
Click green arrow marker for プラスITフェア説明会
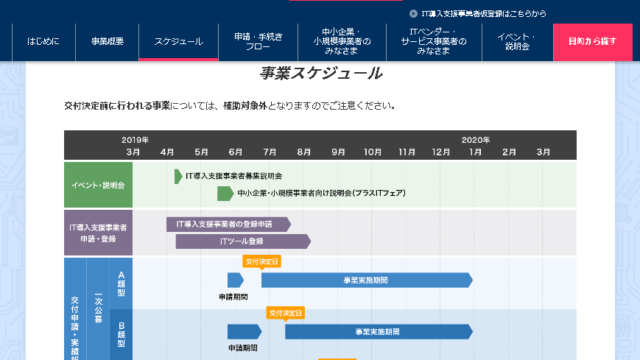pyautogui.click(x=225, y=193)
